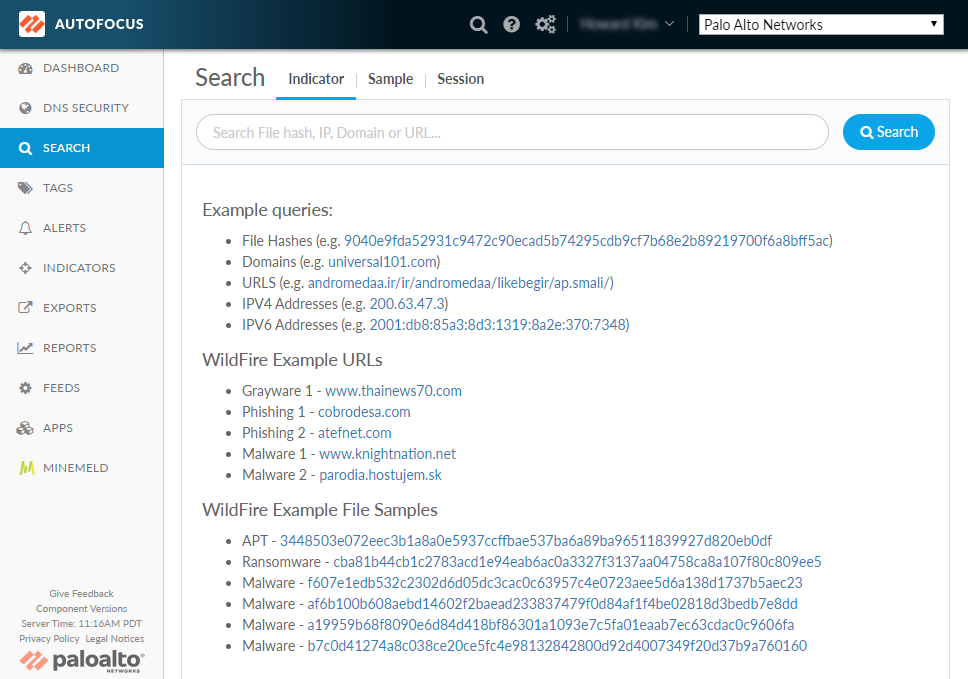968x679 pixels.
Task: Expand the user account menu chevron
Action: click(669, 24)
